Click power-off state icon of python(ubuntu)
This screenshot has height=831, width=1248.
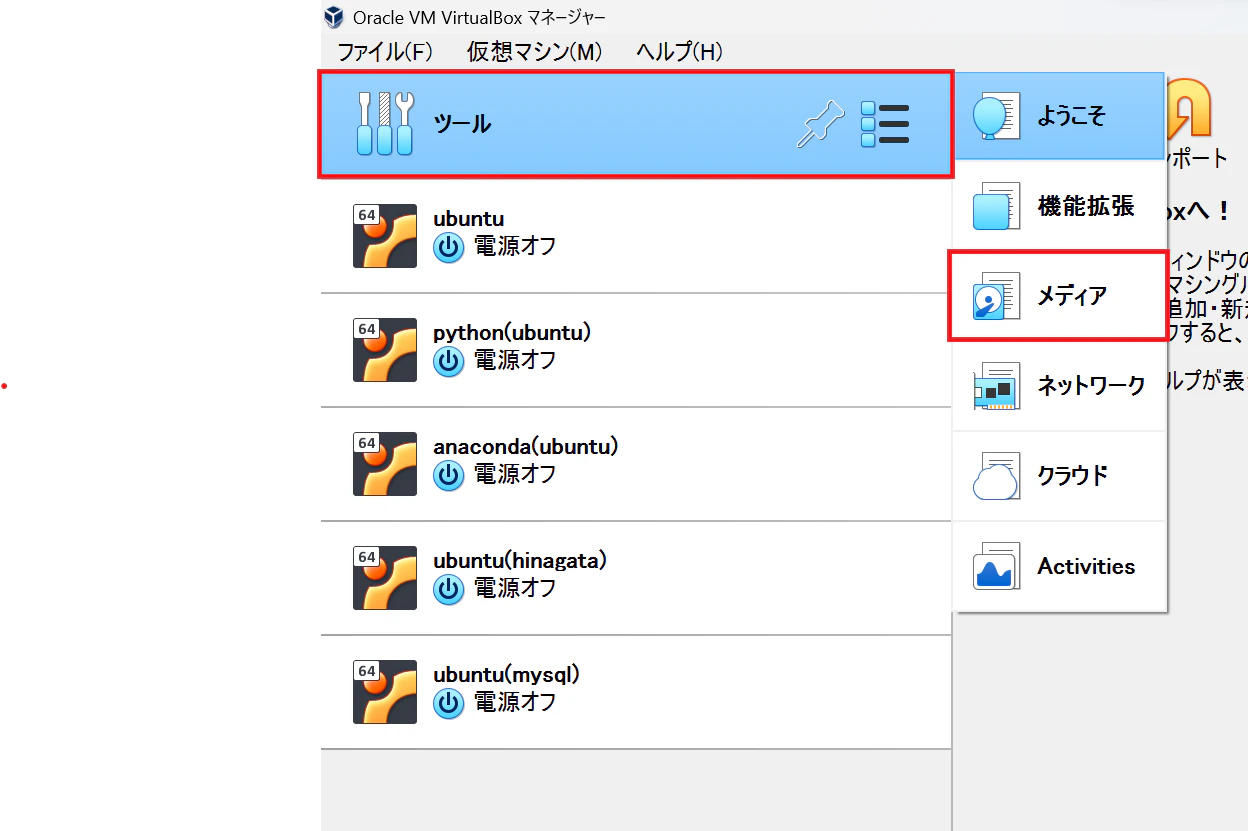pos(449,361)
